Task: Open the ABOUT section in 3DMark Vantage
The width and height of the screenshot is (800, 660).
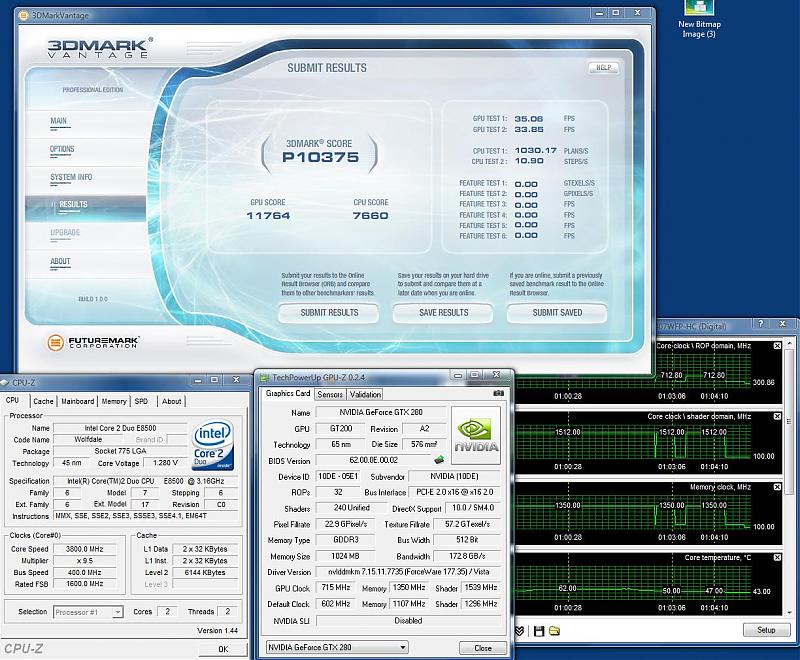Action: coord(60,262)
